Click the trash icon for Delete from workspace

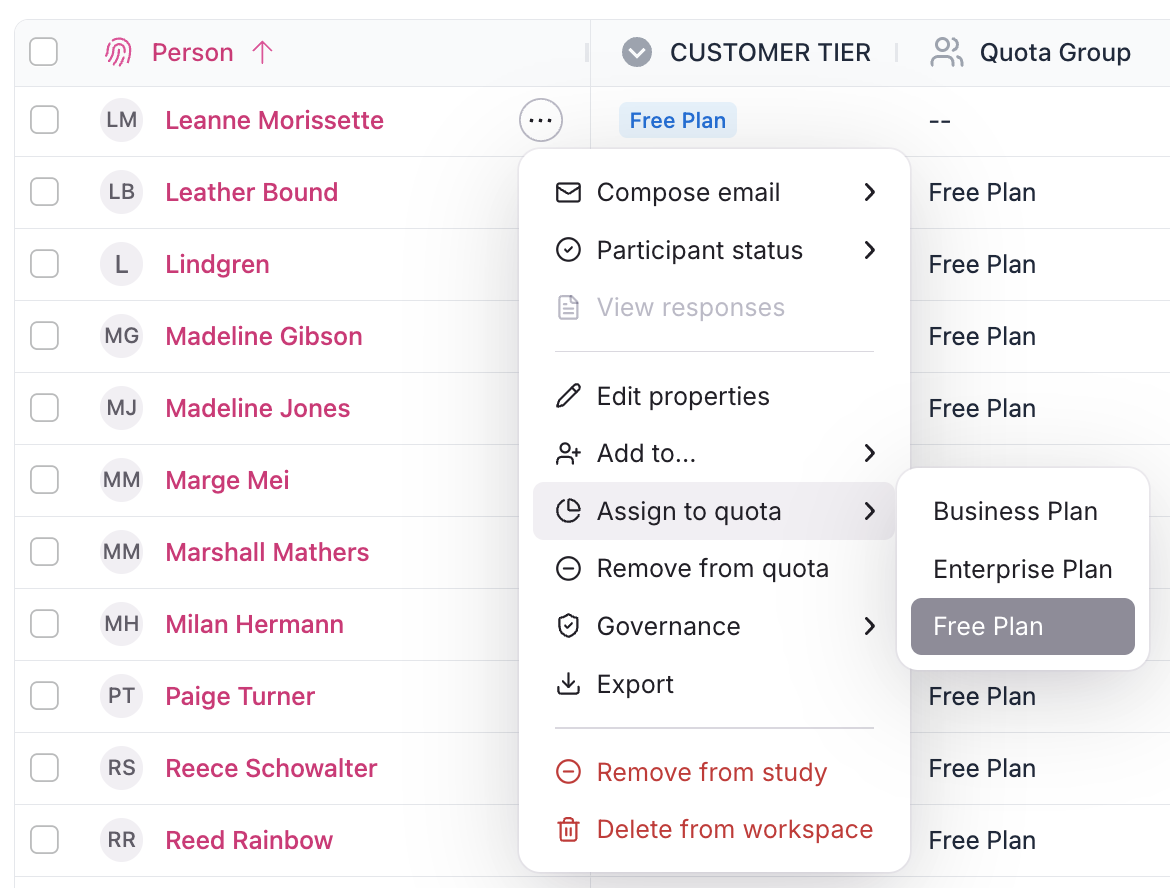coord(568,830)
